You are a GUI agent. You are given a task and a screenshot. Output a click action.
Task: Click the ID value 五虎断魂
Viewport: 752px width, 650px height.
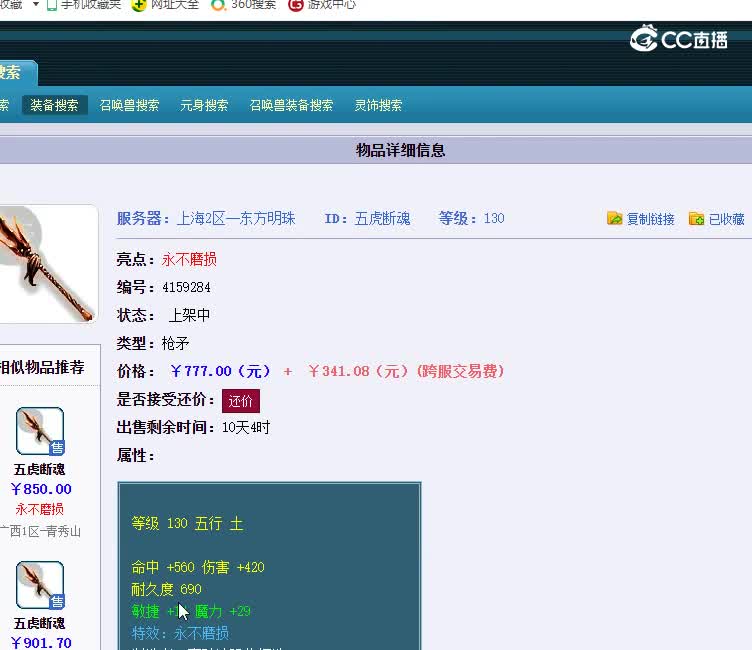(x=382, y=219)
